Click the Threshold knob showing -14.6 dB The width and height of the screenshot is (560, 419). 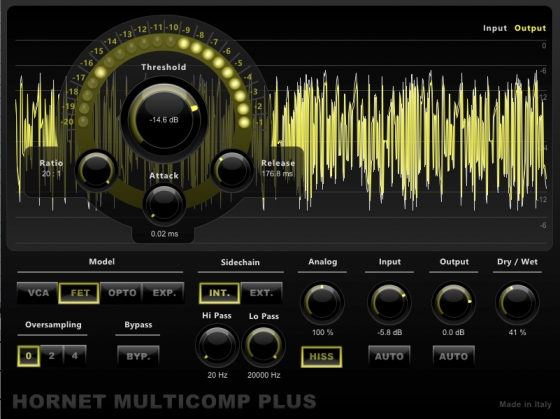tap(164, 119)
